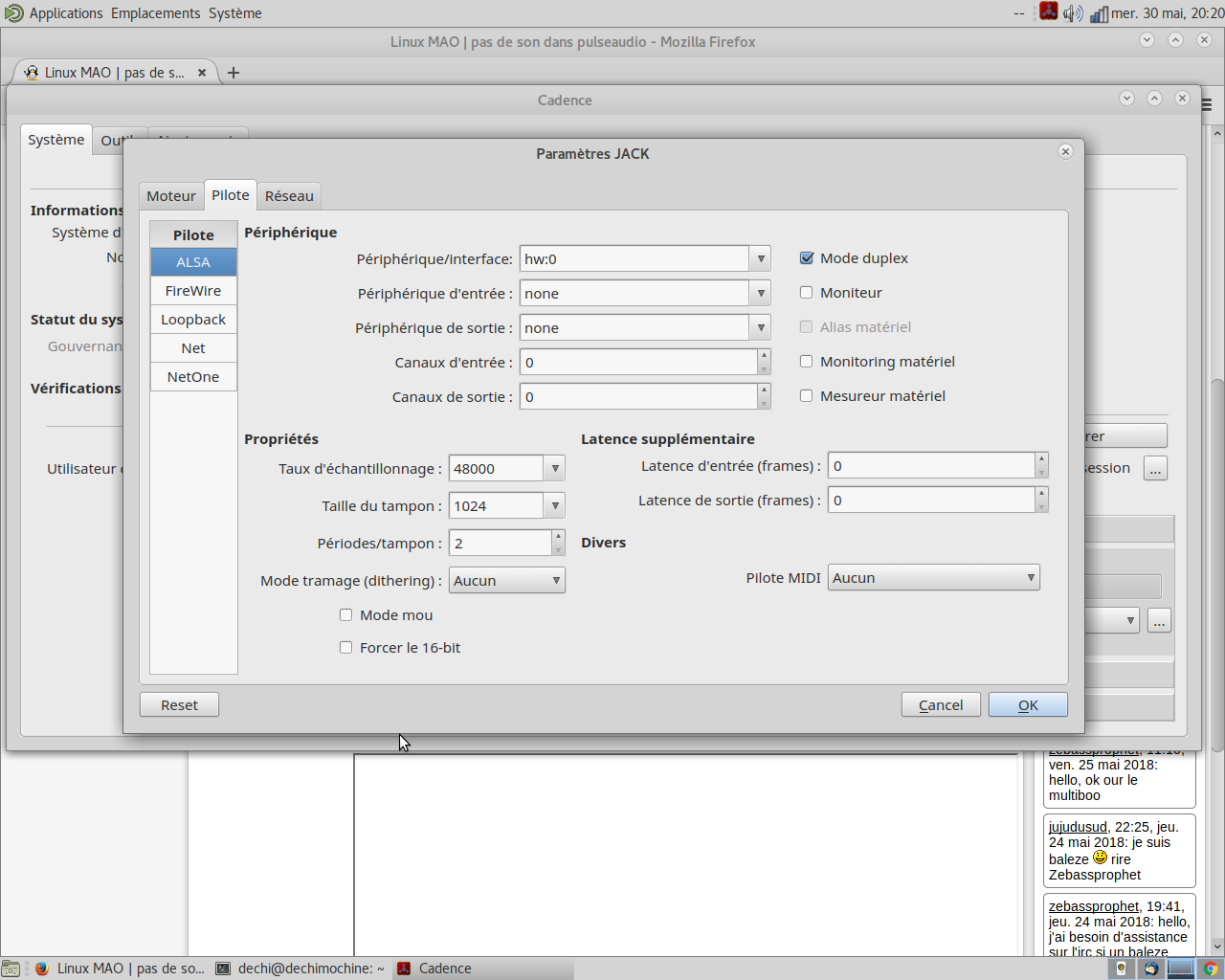The width and height of the screenshot is (1225, 980).
Task: Open the volume speaker icon in panel
Action: 1073,13
